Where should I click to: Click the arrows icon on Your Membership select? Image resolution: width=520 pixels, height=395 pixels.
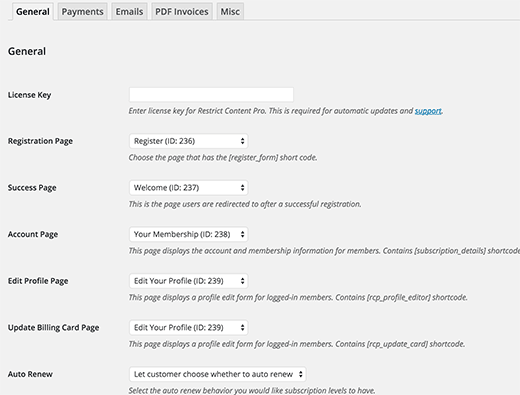(x=242, y=235)
